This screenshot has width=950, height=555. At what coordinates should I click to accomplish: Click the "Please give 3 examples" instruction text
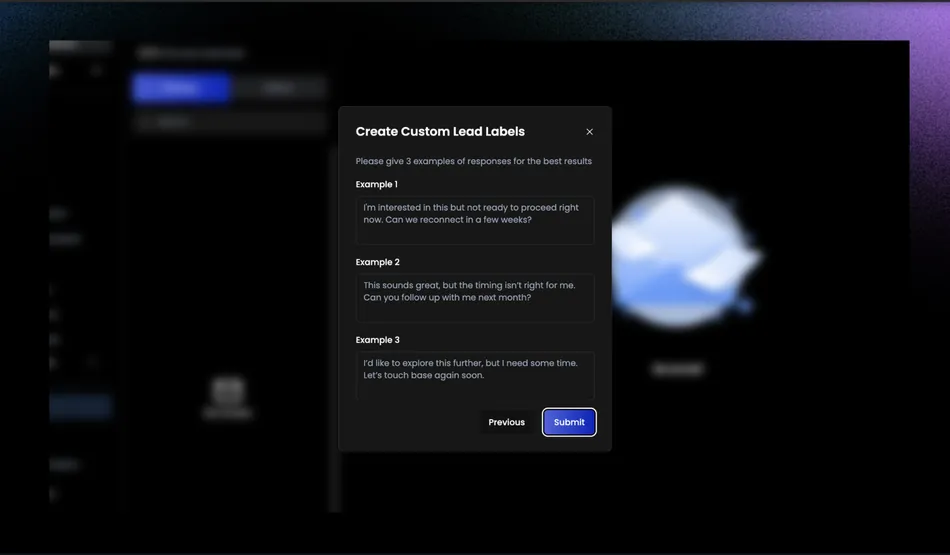pyautogui.click(x=473, y=161)
